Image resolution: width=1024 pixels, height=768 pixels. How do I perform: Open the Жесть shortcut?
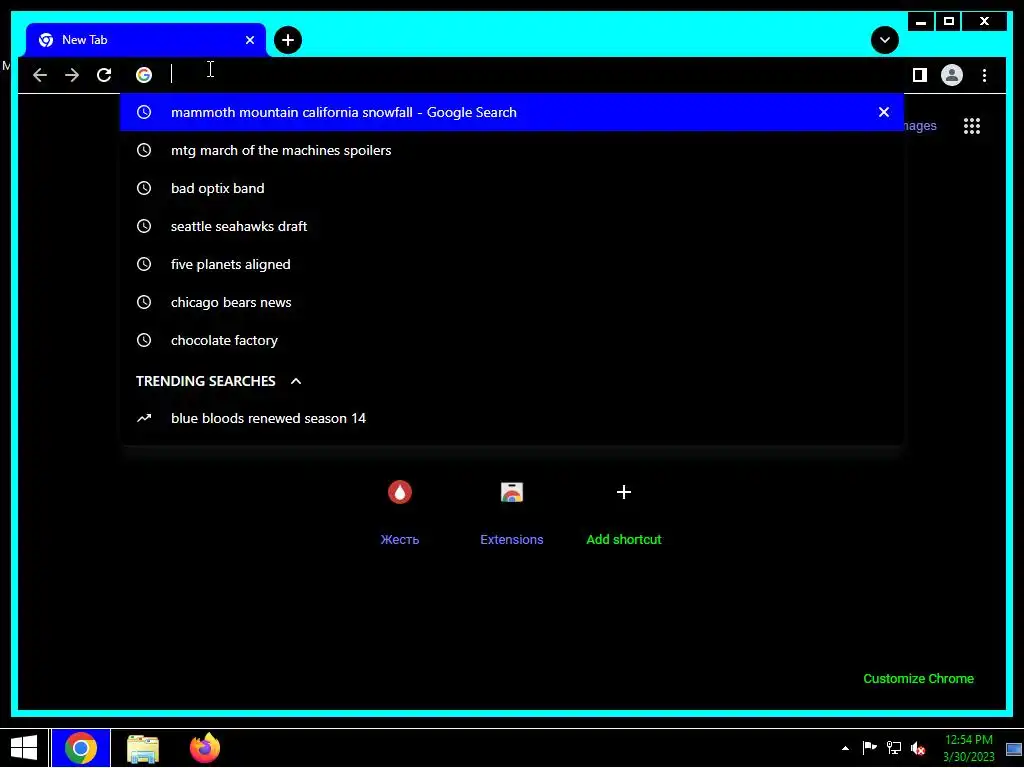[x=400, y=511]
